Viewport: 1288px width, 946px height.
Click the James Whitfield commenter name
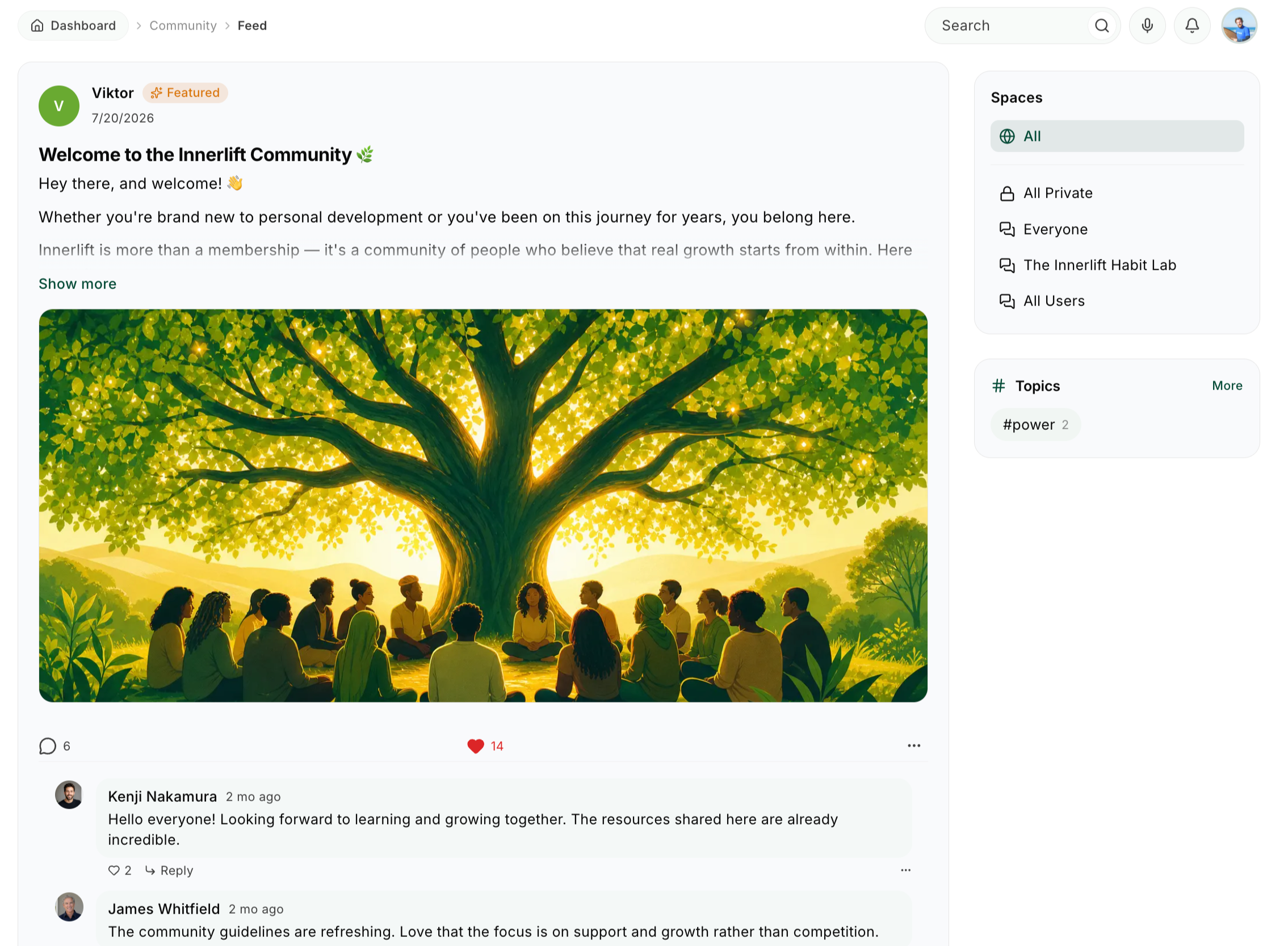click(164, 909)
